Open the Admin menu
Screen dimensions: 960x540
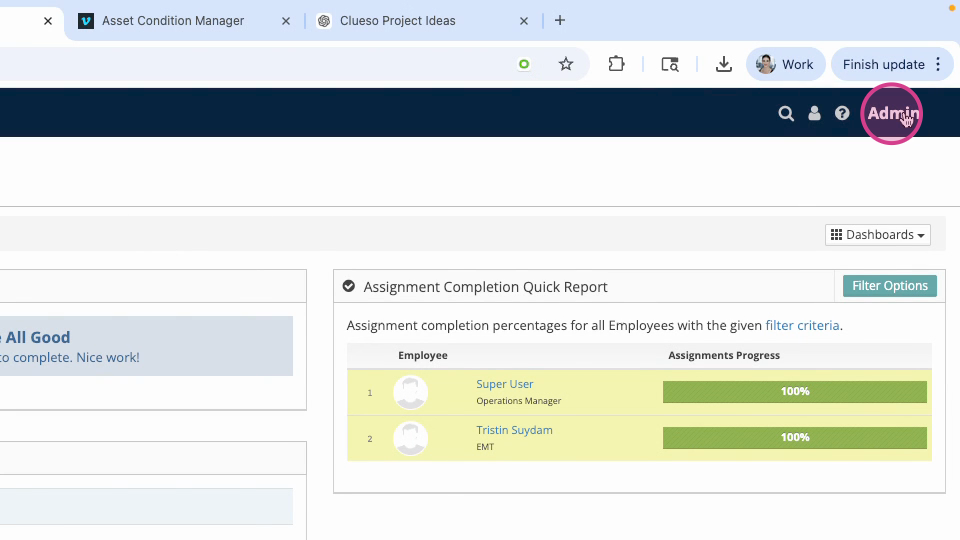coord(893,113)
